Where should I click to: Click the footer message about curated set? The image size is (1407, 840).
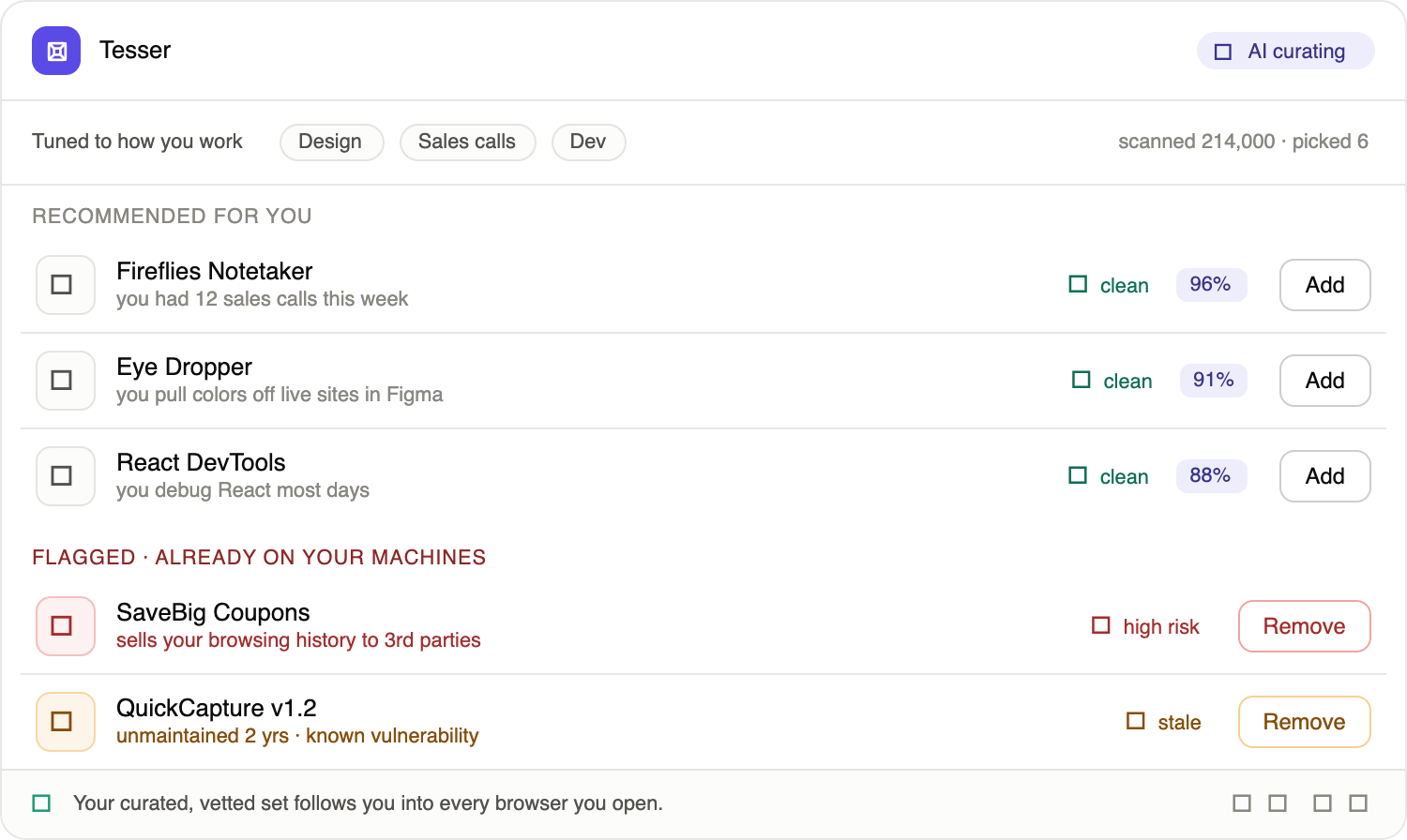click(x=368, y=803)
